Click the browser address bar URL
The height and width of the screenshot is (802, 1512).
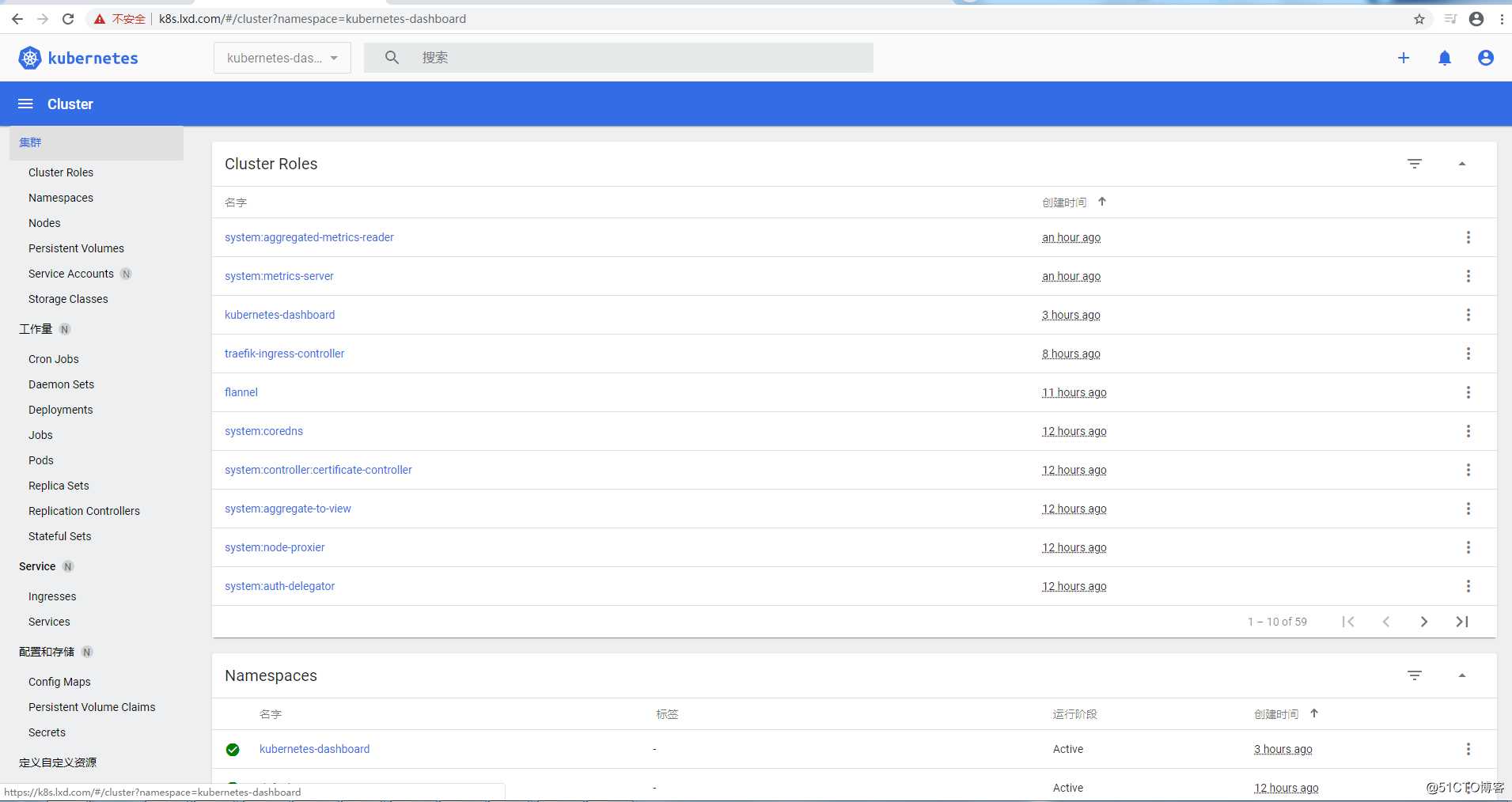coord(313,19)
